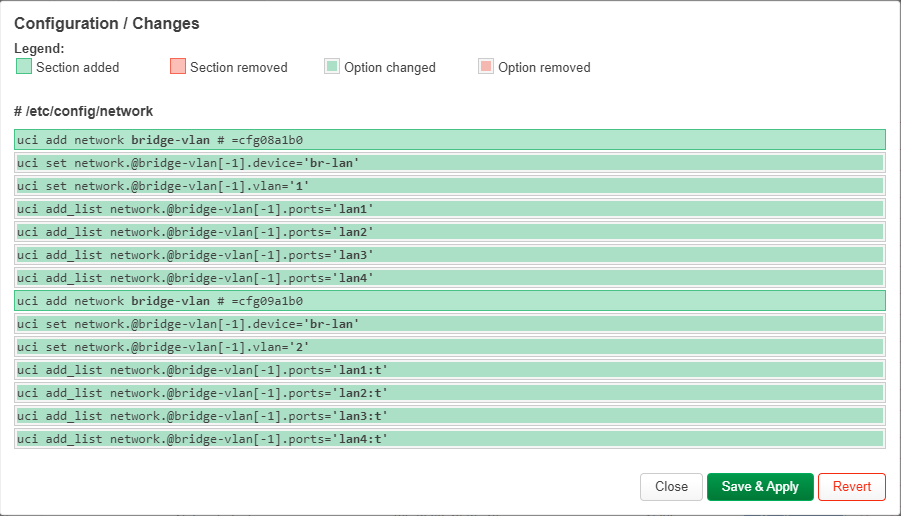
Task: Click the ports='lan4' add_list line
Action: (x=450, y=278)
